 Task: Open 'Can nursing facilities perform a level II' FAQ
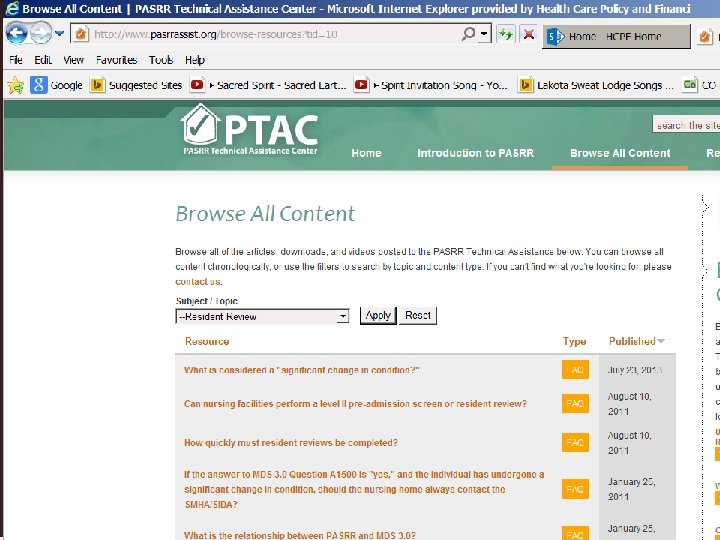(355, 404)
